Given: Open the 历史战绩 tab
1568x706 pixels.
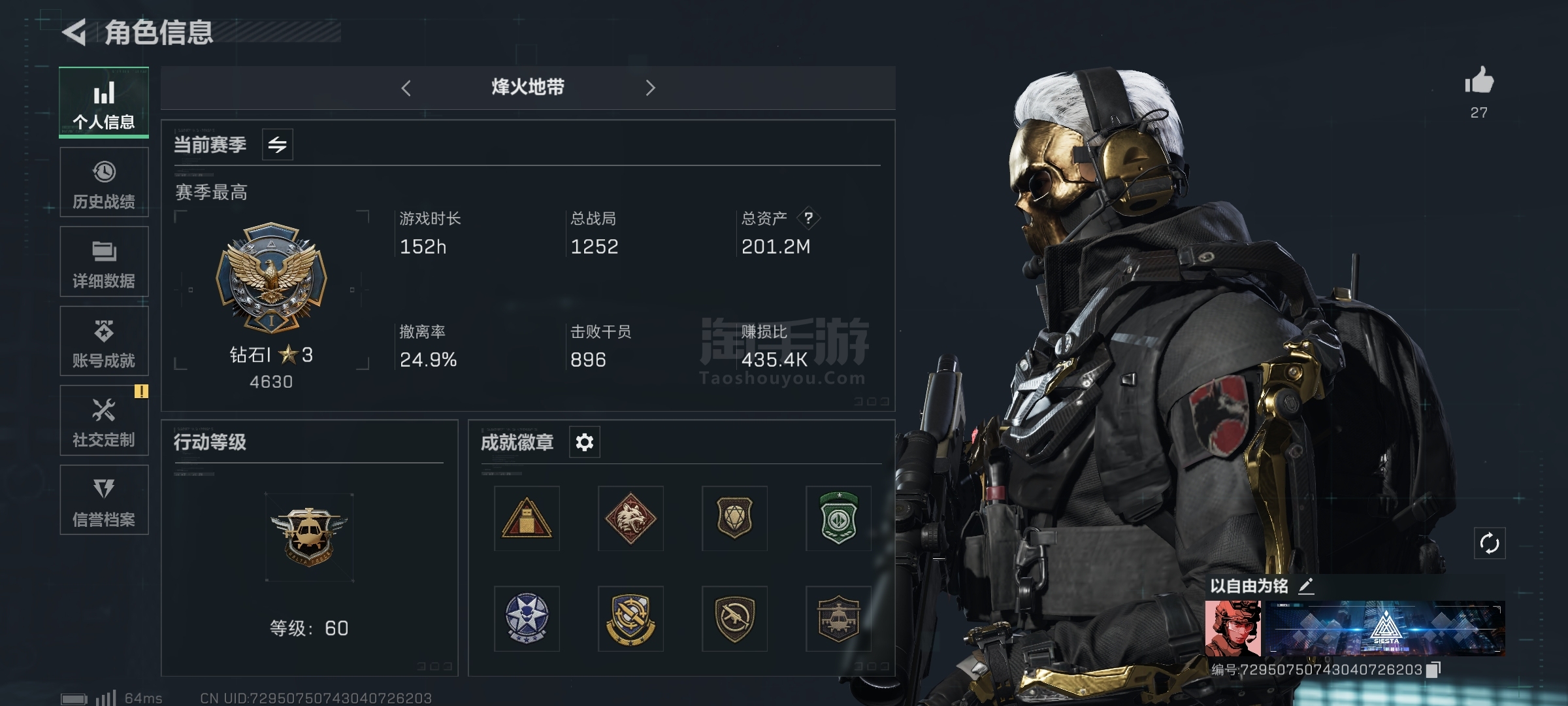Looking at the screenshot, I should click(x=104, y=182).
